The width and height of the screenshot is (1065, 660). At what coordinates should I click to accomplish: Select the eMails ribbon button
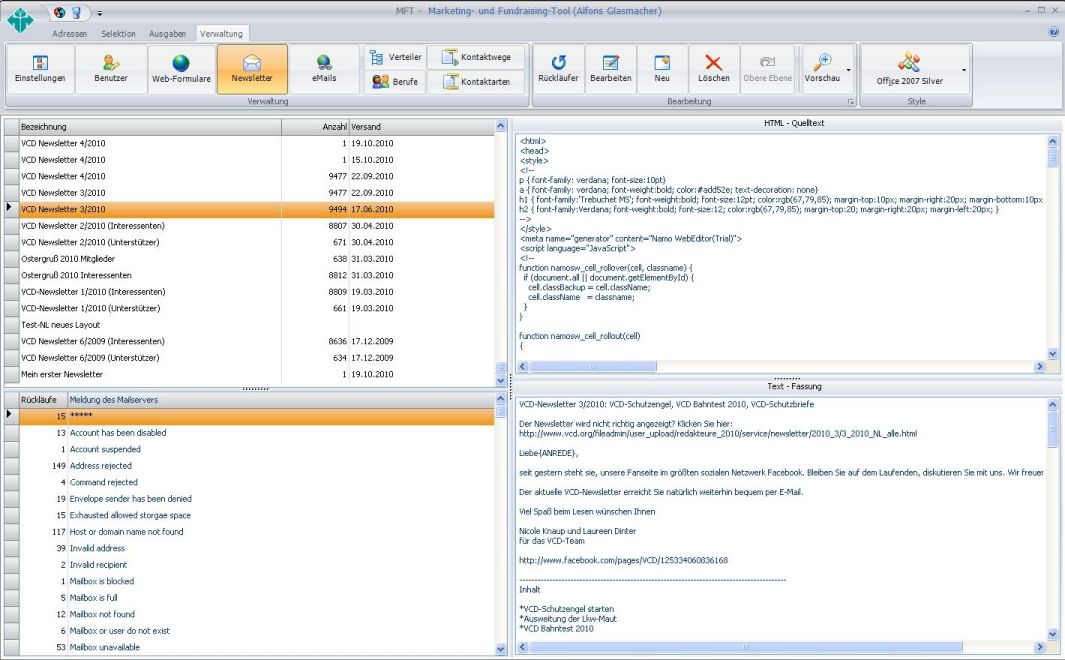click(323, 69)
